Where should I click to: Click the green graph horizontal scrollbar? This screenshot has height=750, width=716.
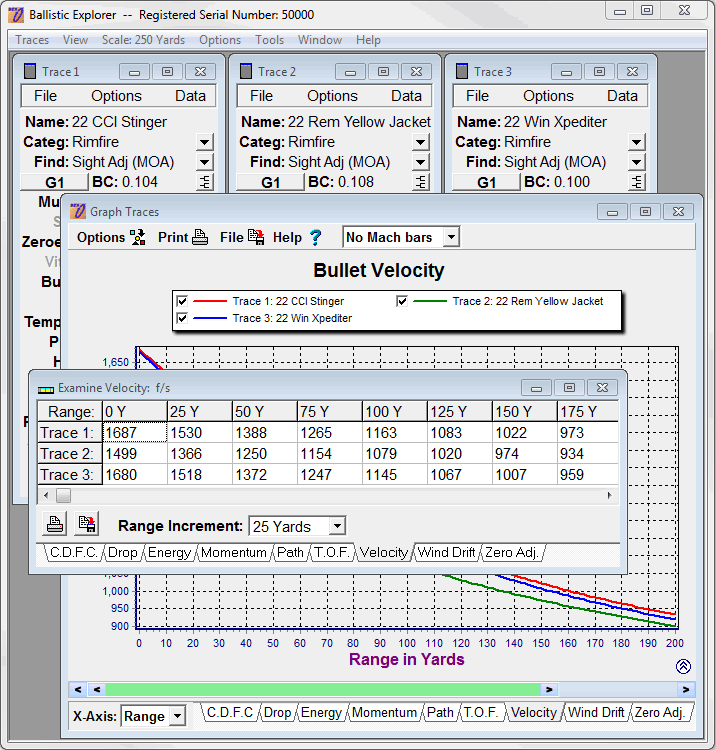(323, 689)
